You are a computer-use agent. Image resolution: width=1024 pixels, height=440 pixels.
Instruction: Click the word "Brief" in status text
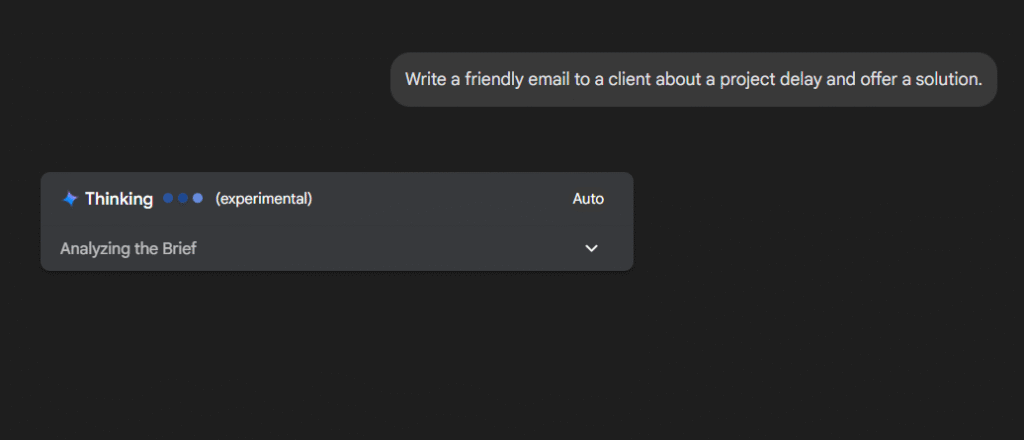[x=178, y=249]
